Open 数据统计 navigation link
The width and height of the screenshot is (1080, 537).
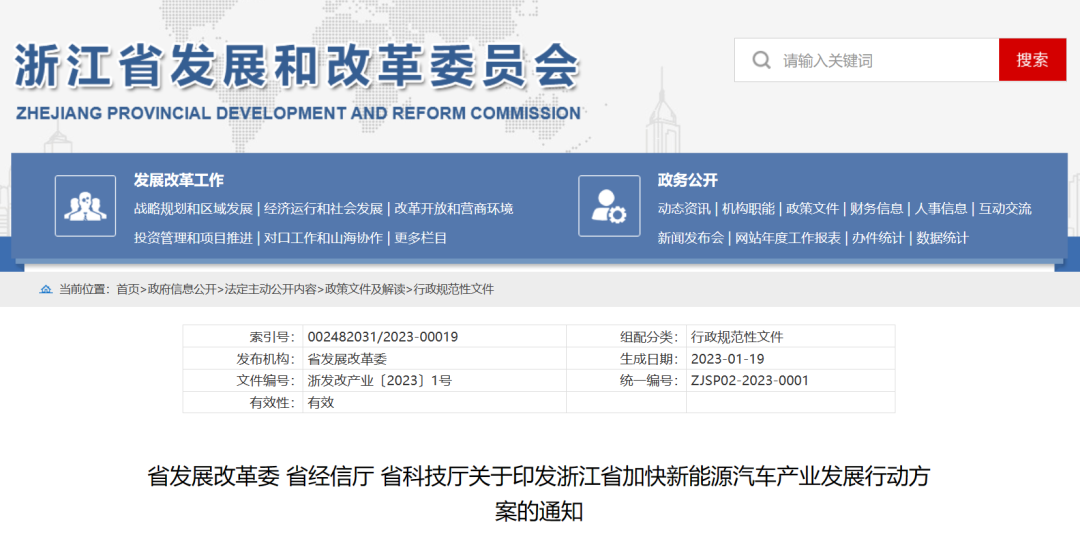pos(942,238)
